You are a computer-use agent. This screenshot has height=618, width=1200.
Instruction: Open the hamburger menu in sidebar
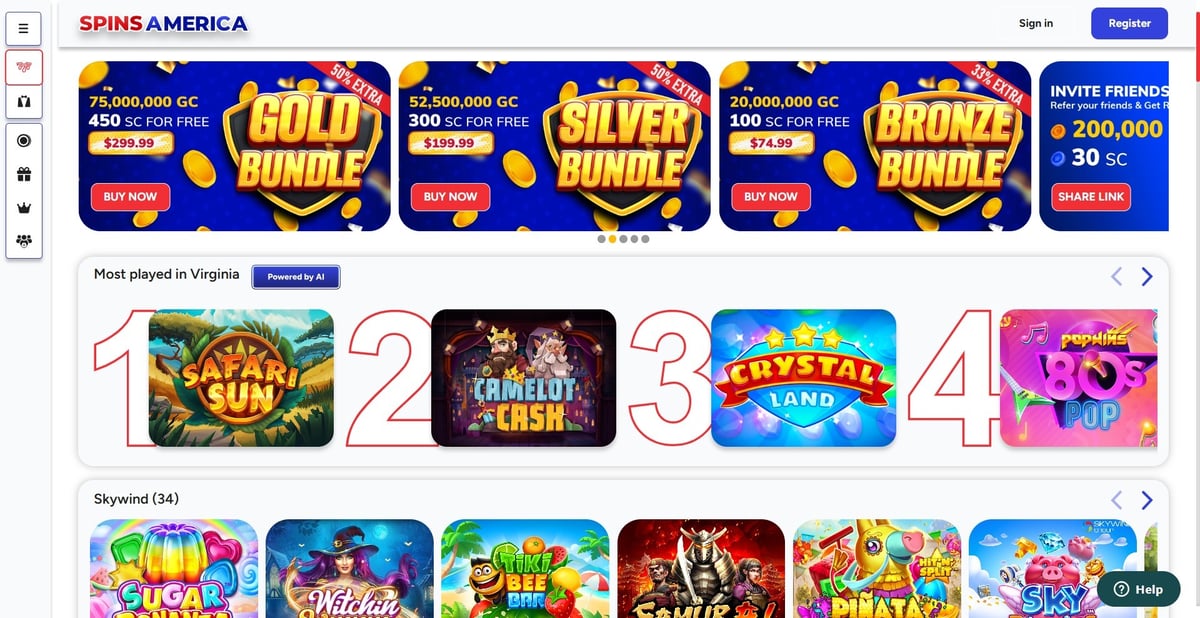(24, 28)
